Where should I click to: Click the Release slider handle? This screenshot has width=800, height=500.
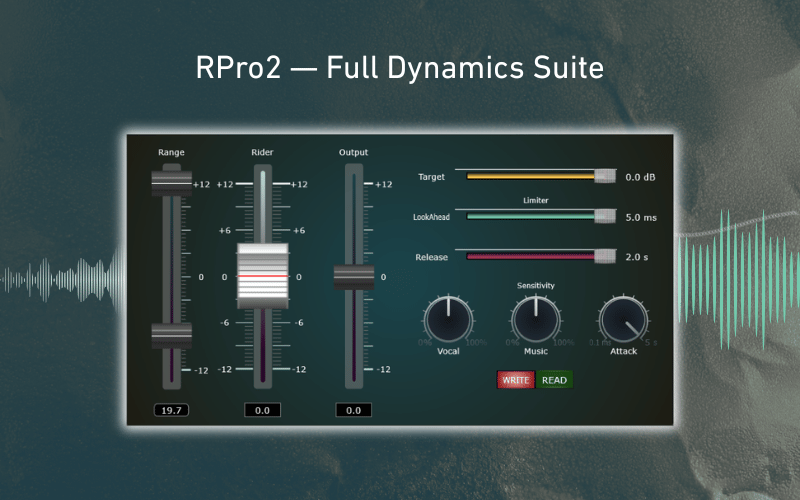tap(605, 256)
